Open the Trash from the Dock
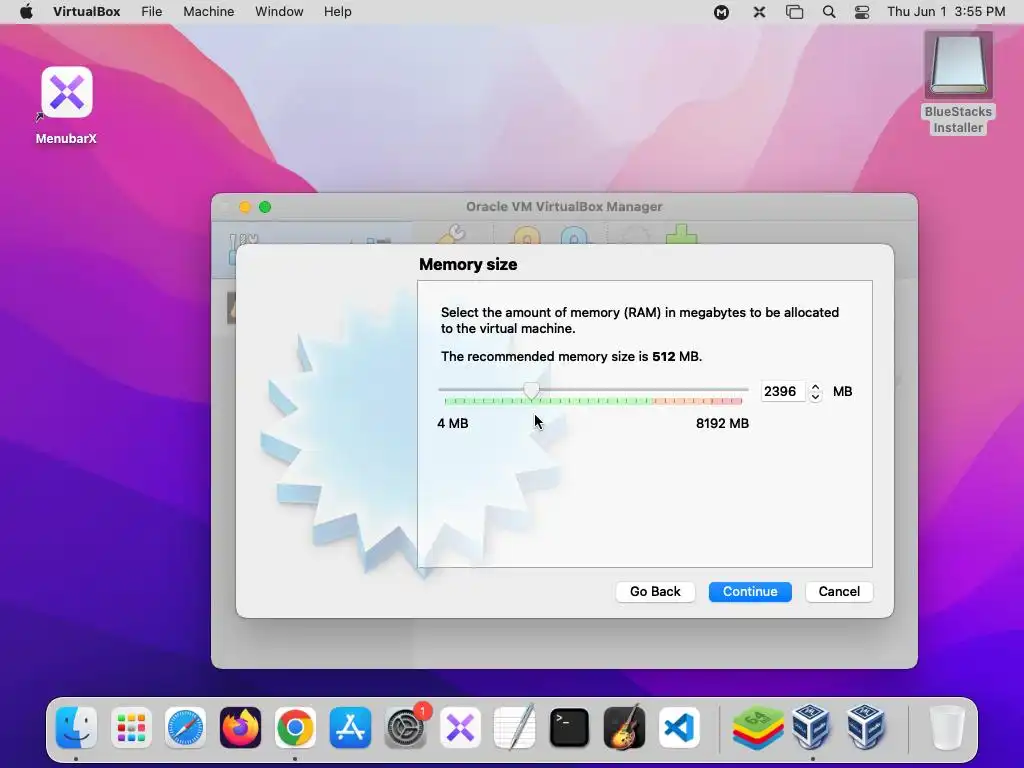Image resolution: width=1024 pixels, height=768 pixels. 946,727
